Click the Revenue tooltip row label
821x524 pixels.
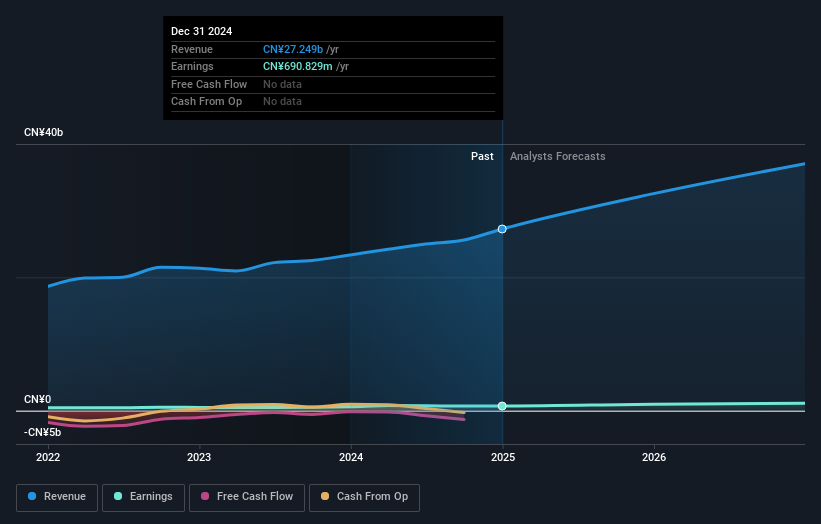(x=192, y=49)
